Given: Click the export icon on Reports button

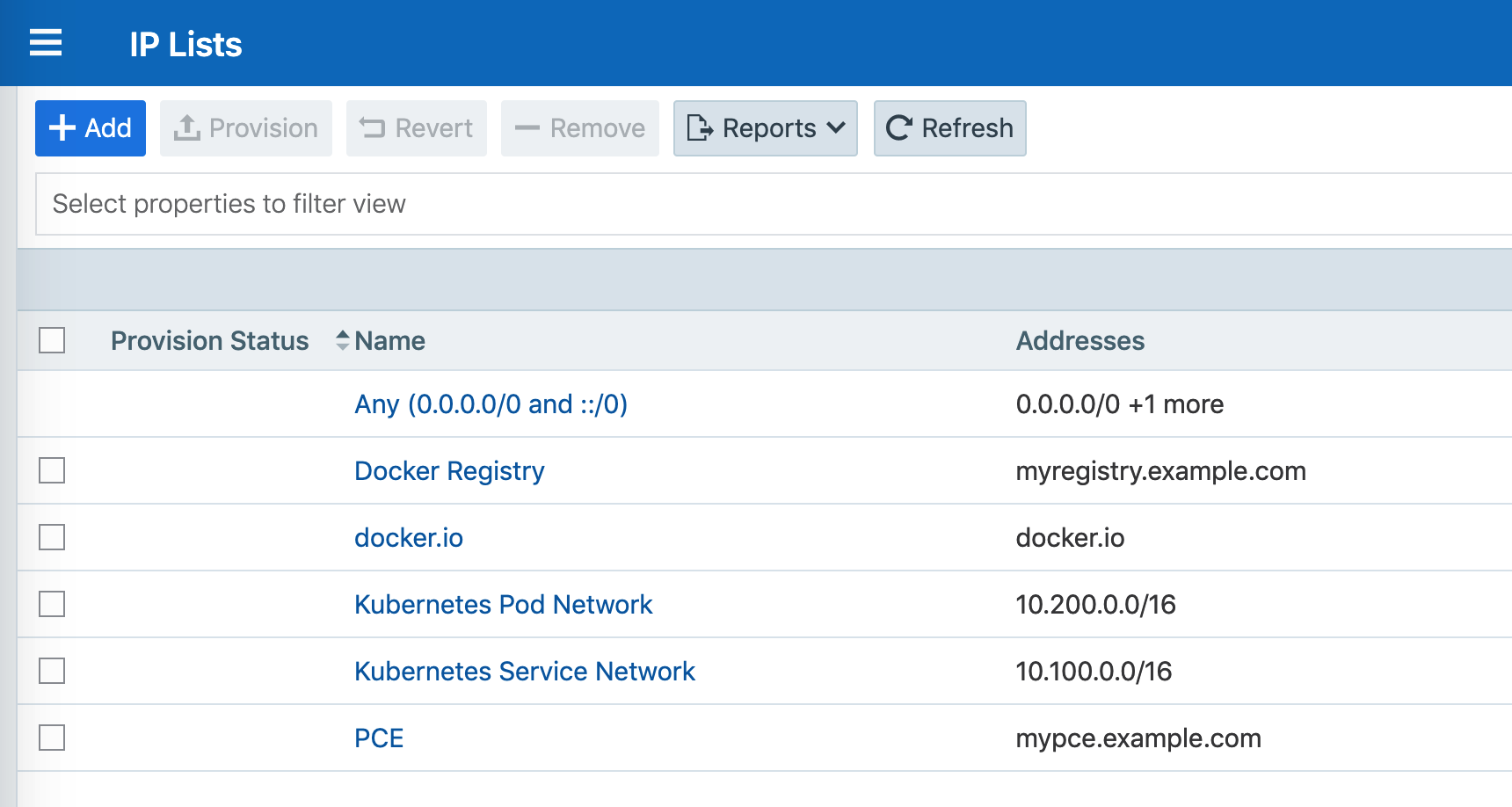Looking at the screenshot, I should 699,128.
